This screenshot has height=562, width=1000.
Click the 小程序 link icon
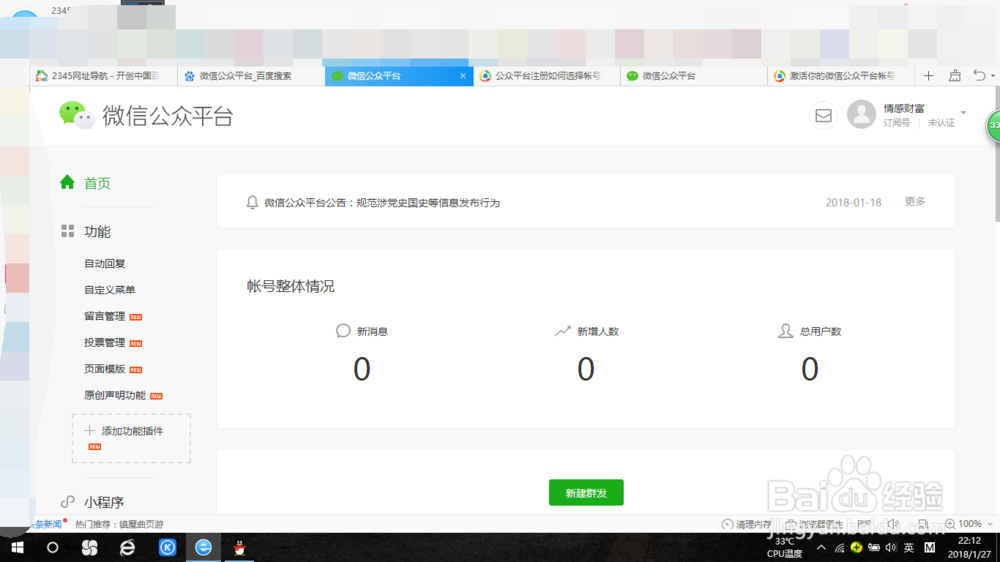68,502
